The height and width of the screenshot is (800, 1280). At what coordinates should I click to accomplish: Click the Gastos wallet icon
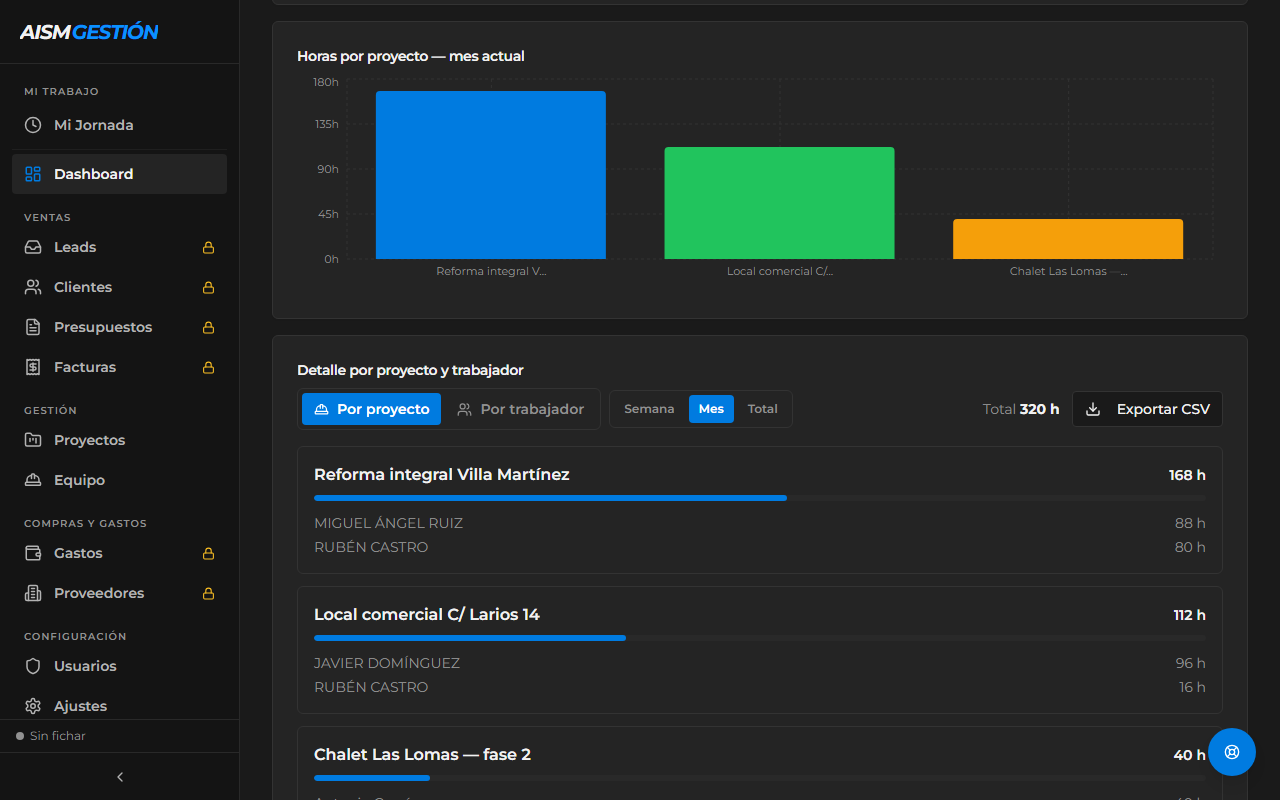tap(33, 553)
